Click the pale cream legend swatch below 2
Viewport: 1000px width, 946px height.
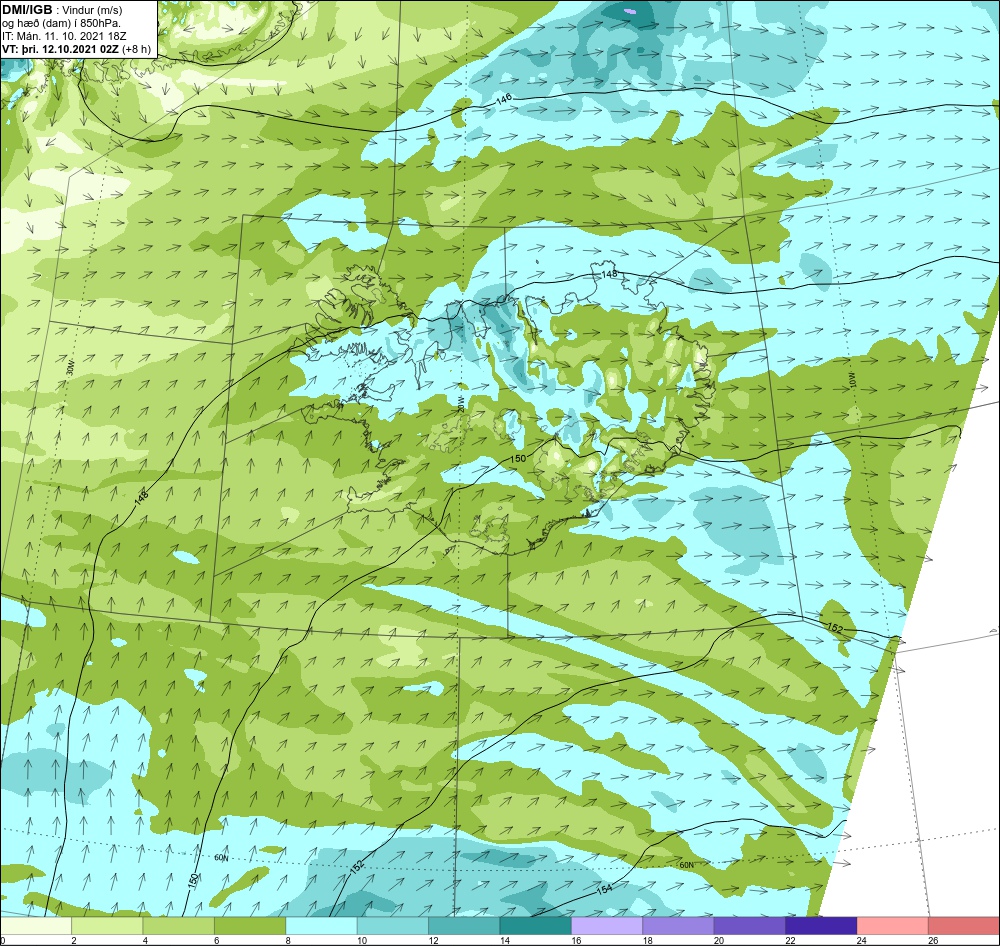36,926
